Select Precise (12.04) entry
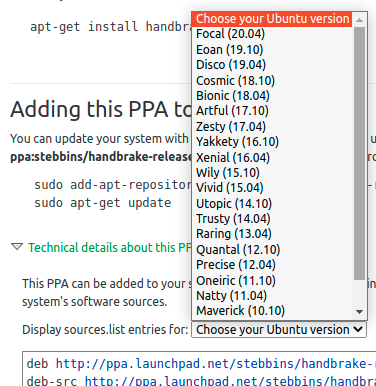The height and width of the screenshot is (386, 376). click(x=272, y=265)
